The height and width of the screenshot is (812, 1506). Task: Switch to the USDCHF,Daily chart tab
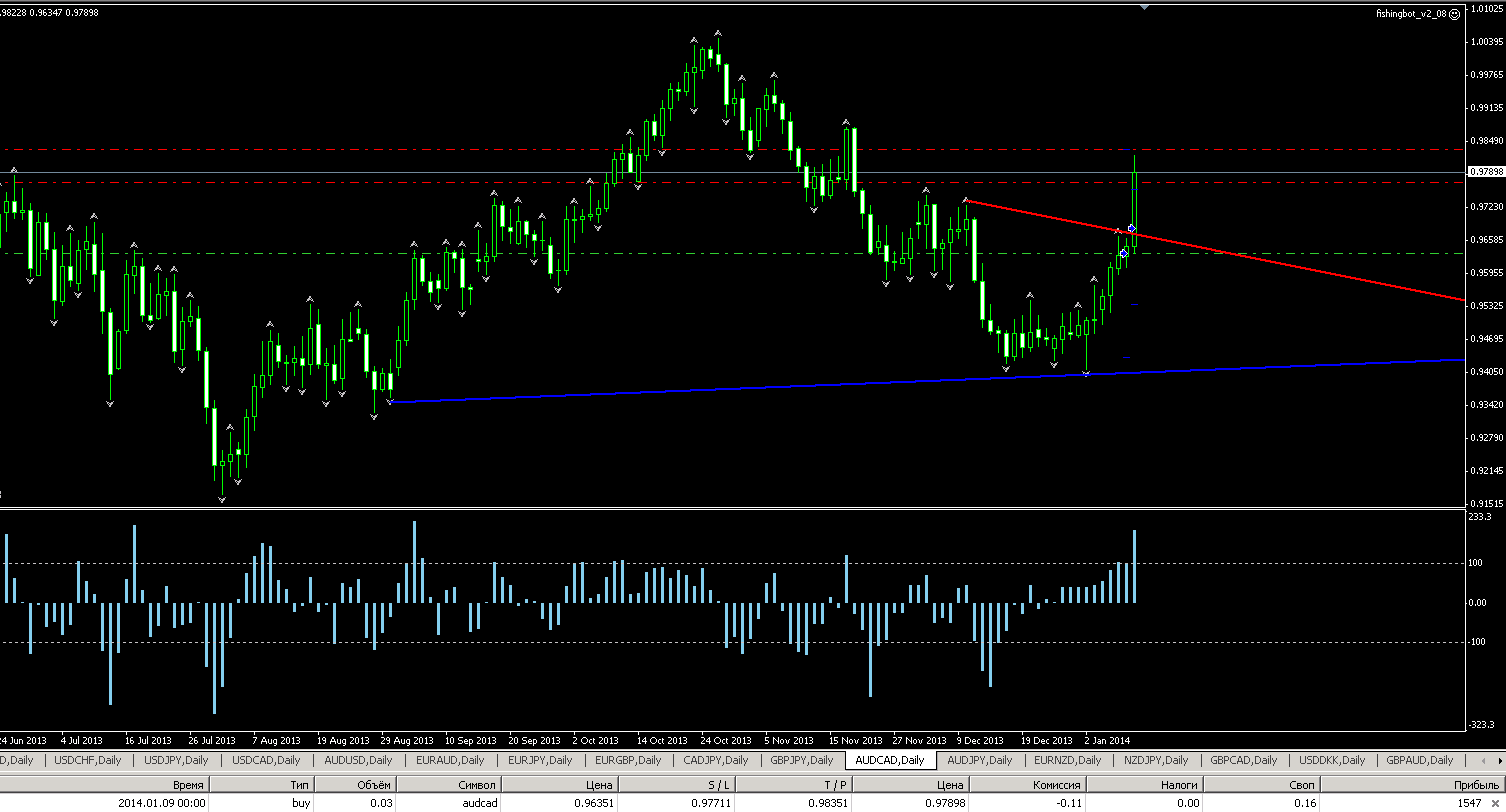(x=88, y=761)
